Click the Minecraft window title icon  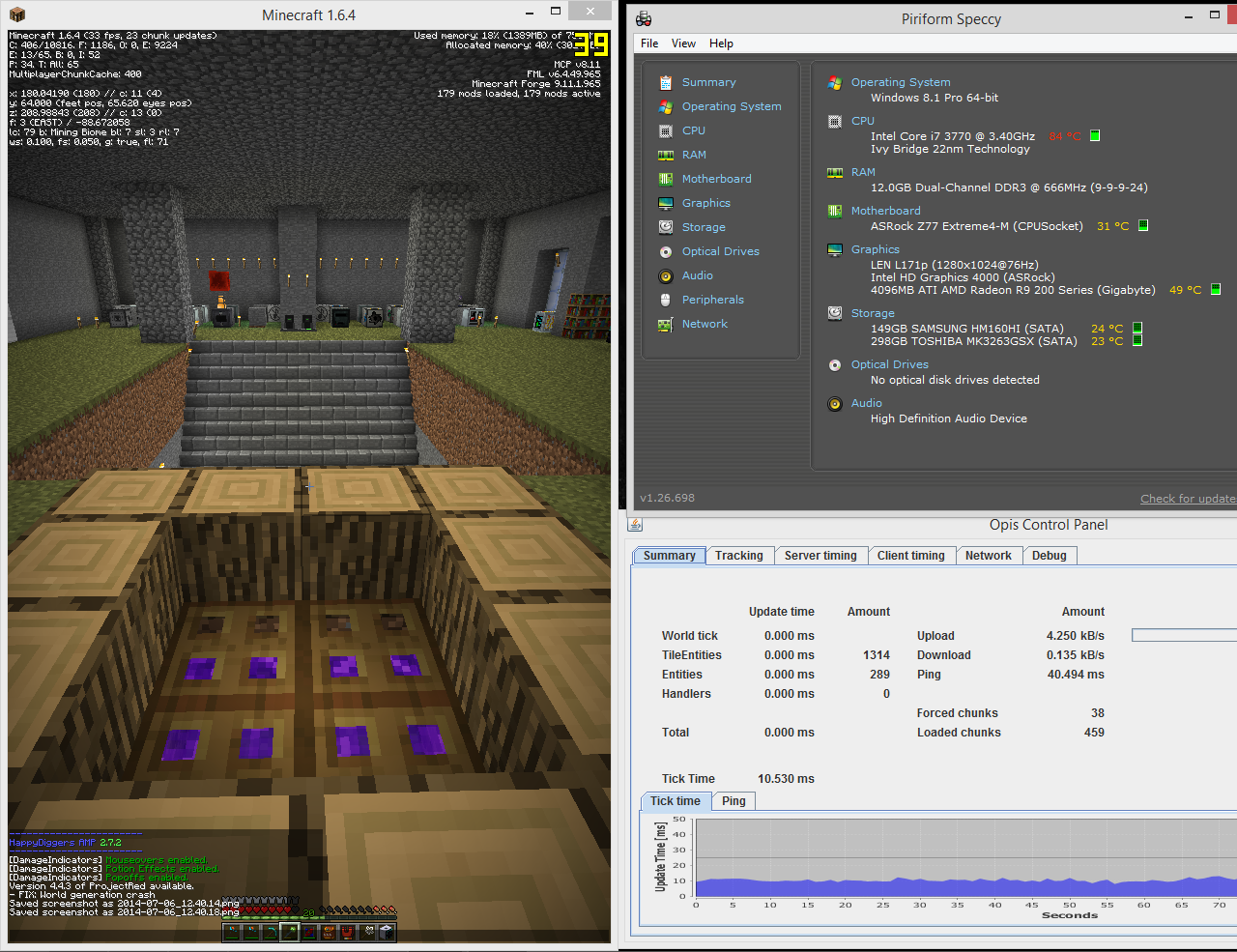[16, 14]
